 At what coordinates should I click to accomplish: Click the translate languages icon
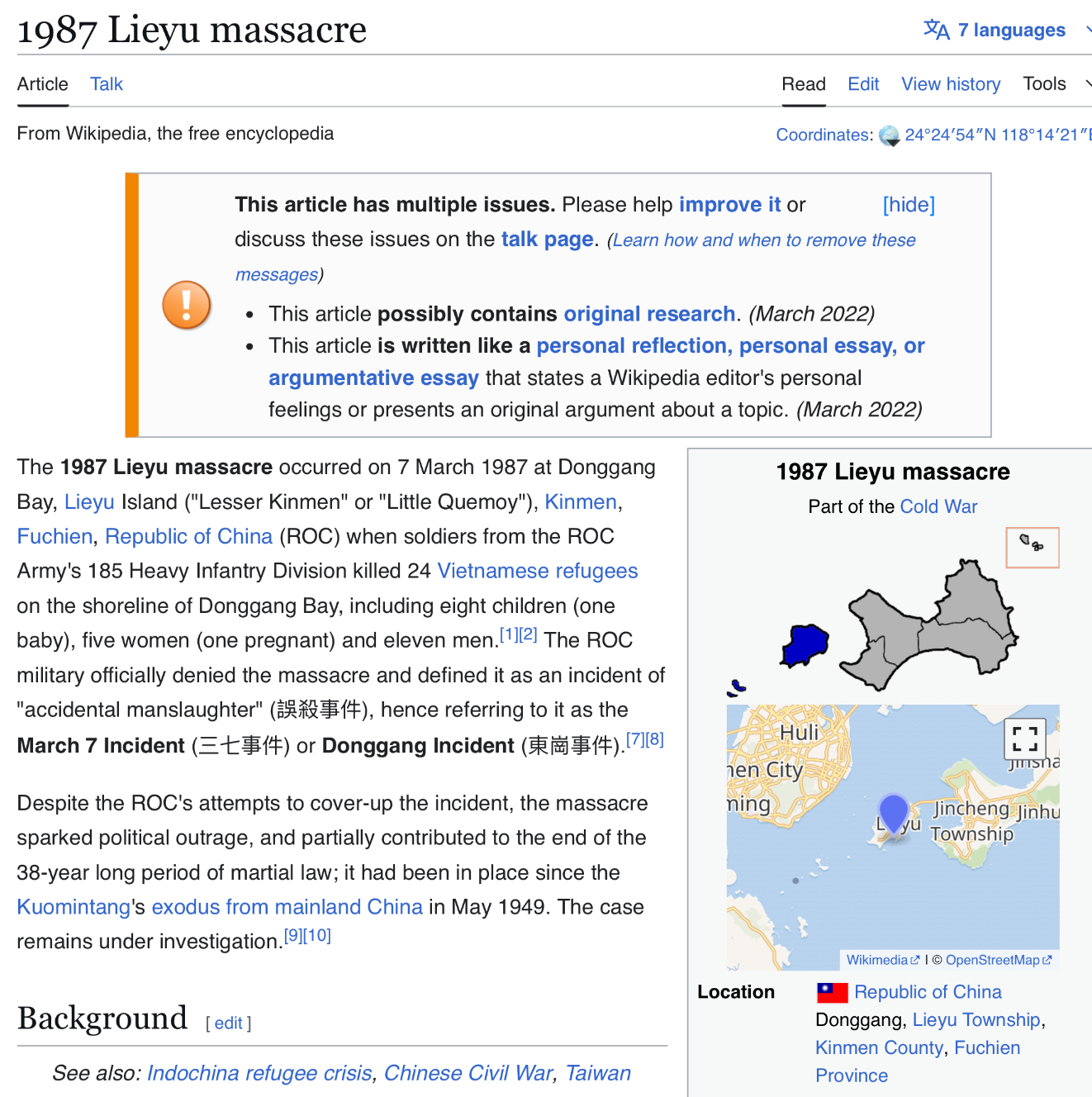(937, 30)
